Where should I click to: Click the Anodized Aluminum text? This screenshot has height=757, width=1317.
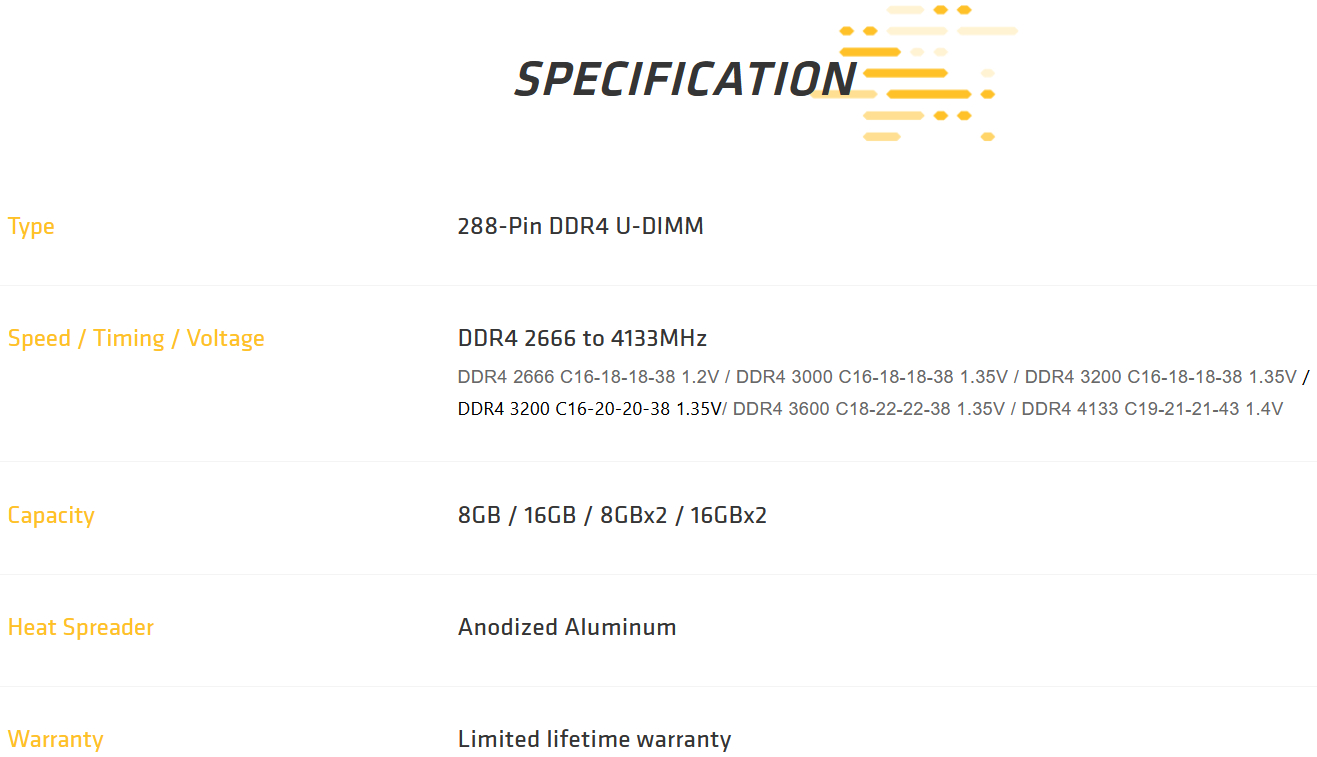(567, 627)
